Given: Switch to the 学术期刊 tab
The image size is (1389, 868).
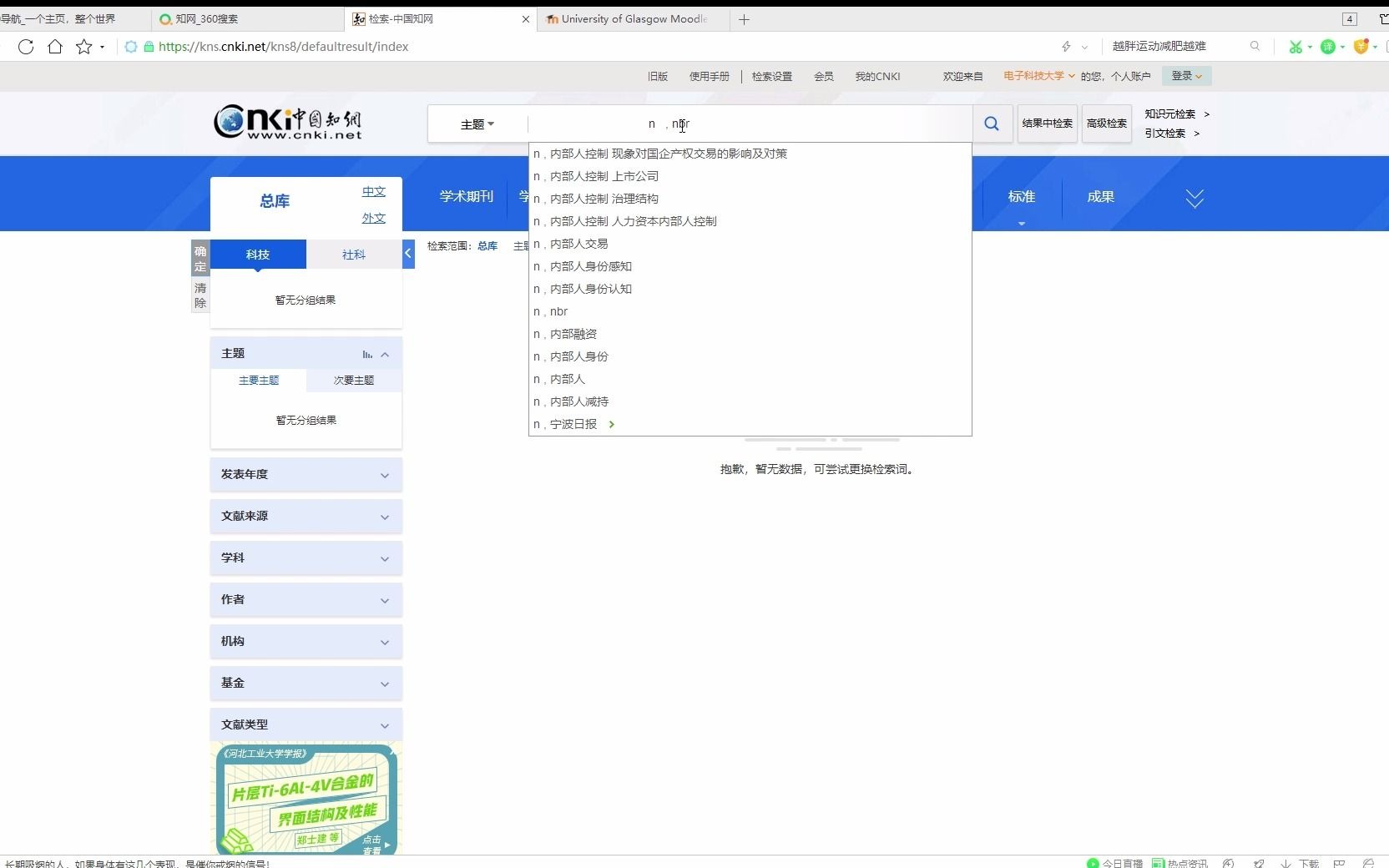Looking at the screenshot, I should [465, 196].
